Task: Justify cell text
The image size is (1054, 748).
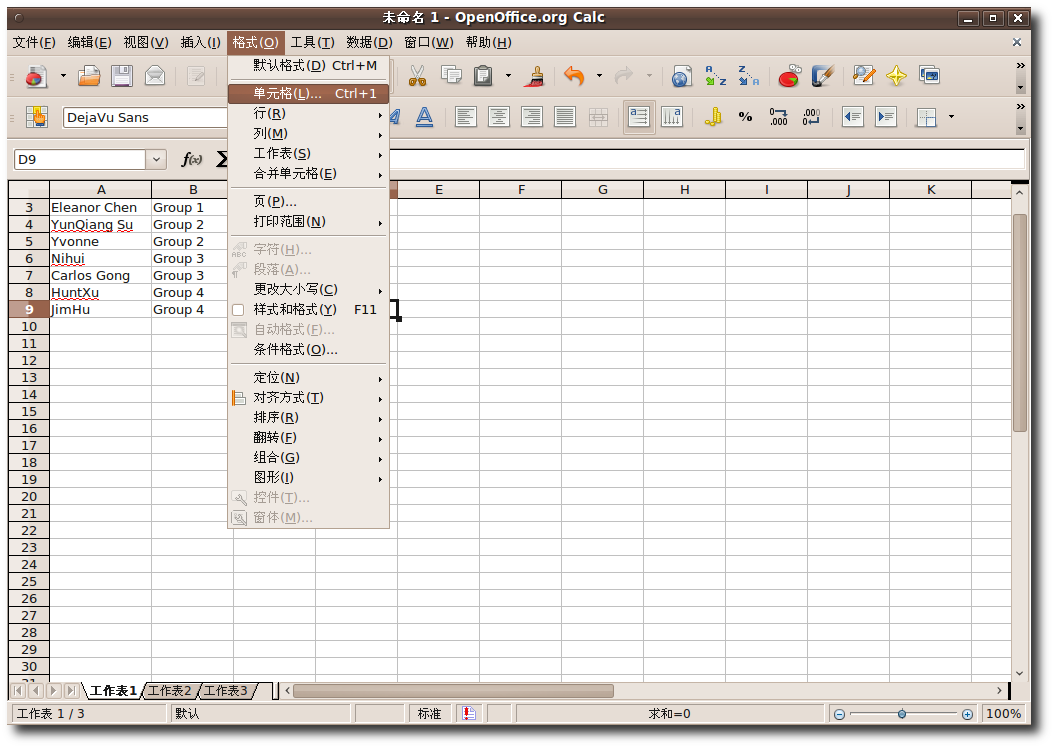Action: point(565,117)
